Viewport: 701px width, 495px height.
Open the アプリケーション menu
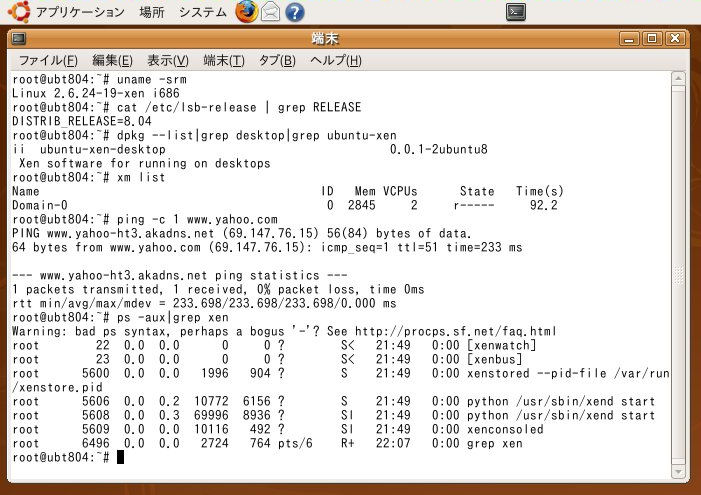click(x=80, y=12)
